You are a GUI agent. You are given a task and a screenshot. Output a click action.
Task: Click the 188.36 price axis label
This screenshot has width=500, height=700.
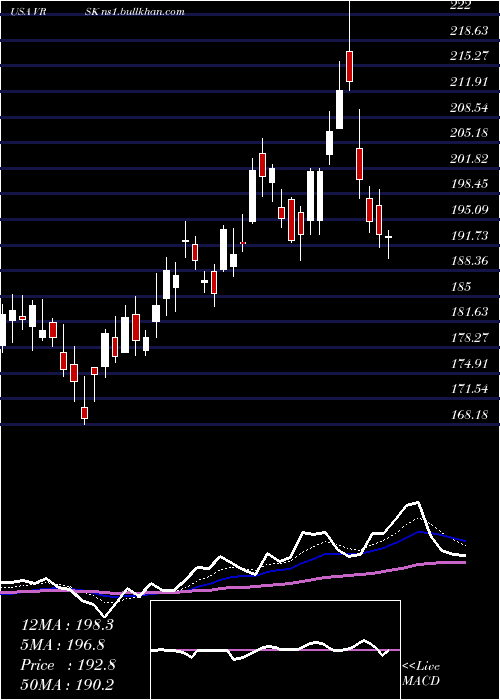tap(468, 261)
